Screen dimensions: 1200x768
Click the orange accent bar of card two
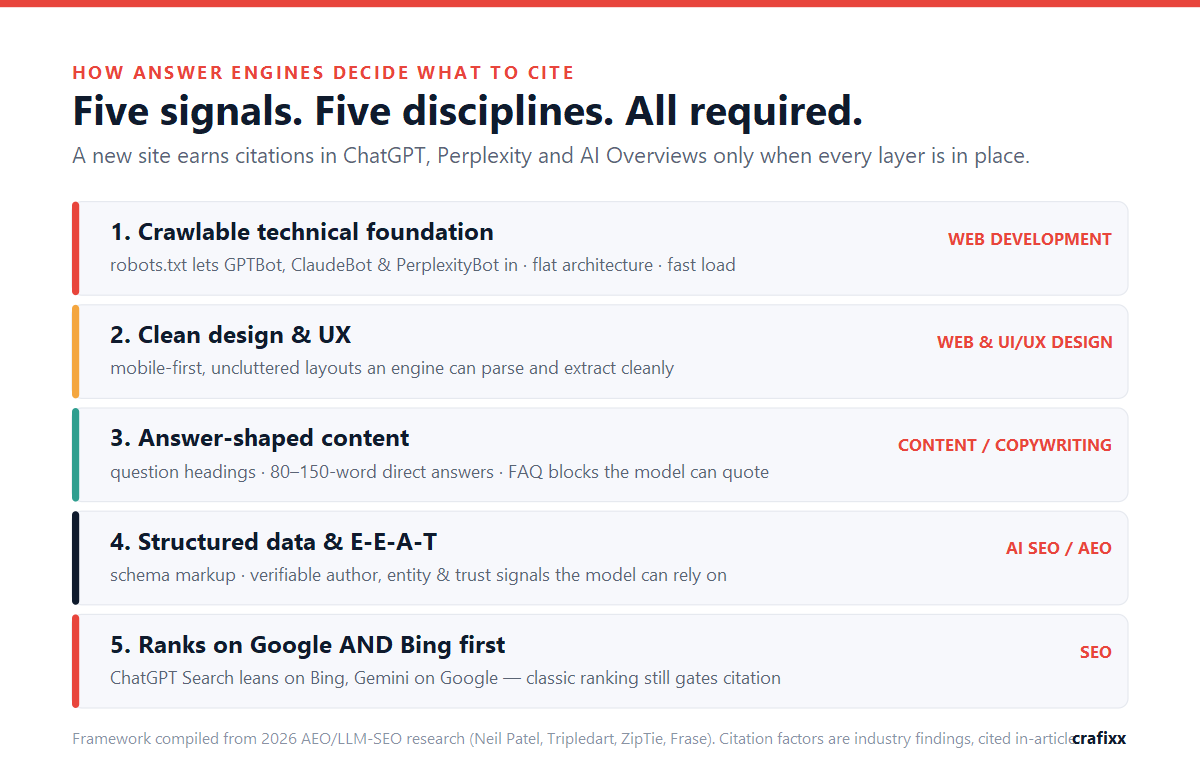click(75, 351)
